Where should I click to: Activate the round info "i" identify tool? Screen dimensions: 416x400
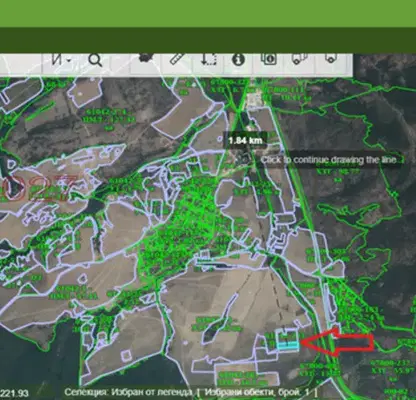point(238,60)
